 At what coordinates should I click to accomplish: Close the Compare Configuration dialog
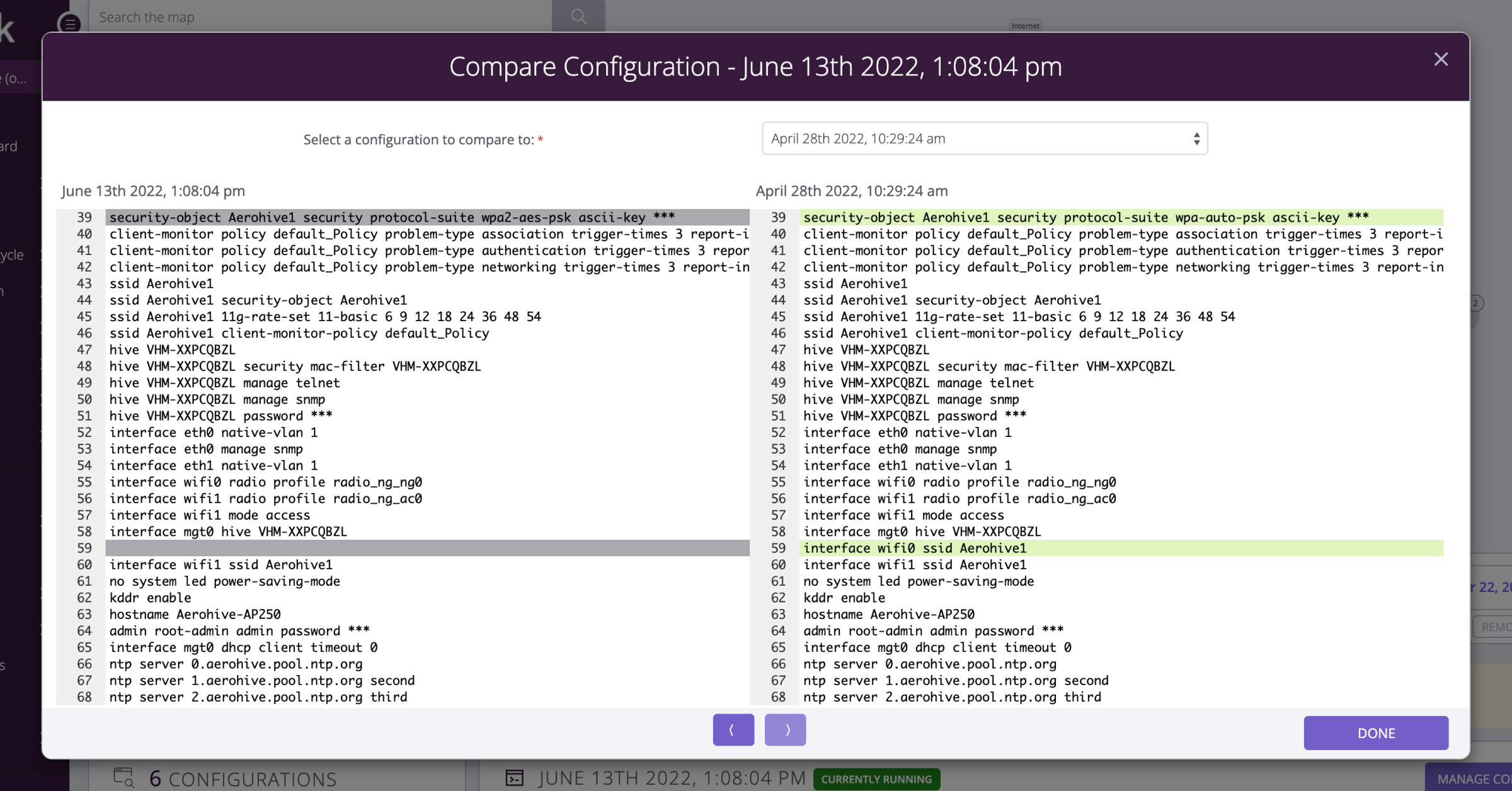point(1440,59)
